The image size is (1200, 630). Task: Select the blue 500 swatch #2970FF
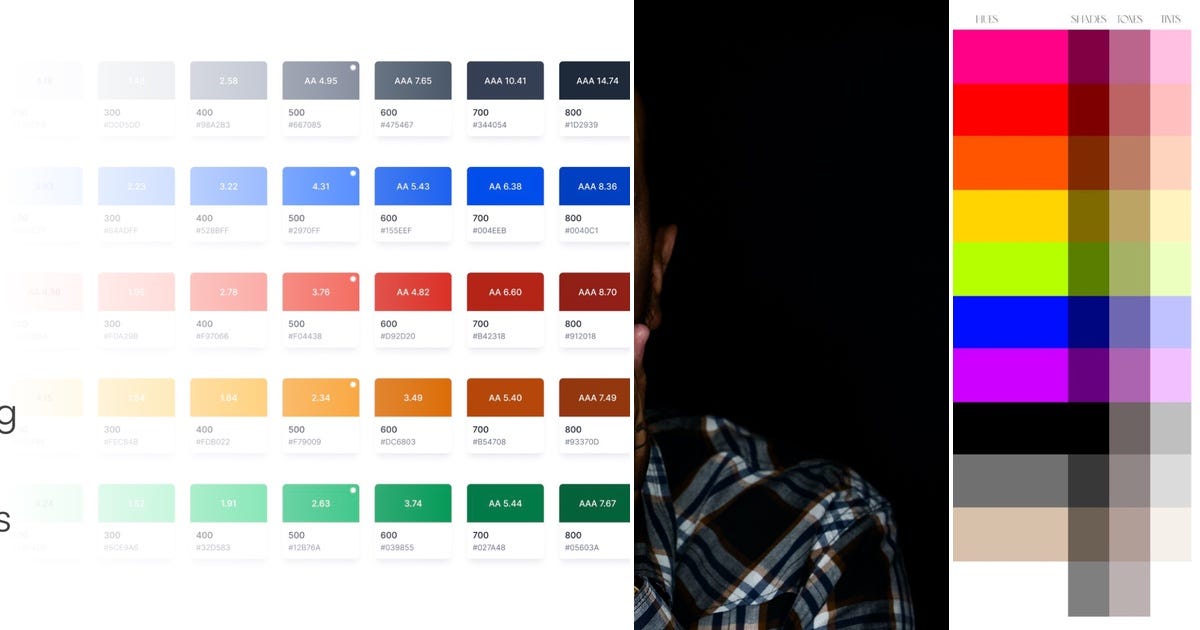point(320,186)
